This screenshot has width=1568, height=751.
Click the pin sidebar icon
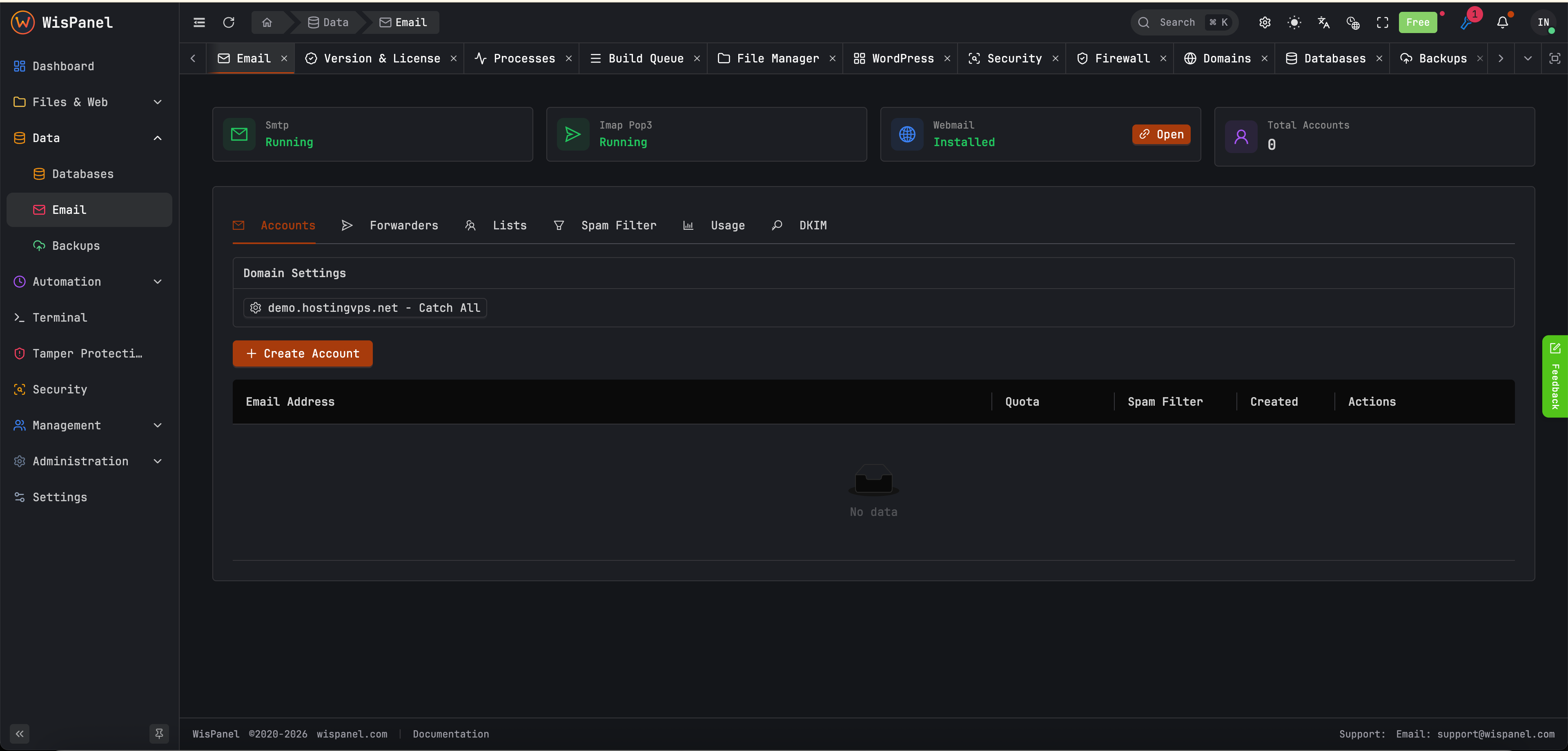point(159,733)
